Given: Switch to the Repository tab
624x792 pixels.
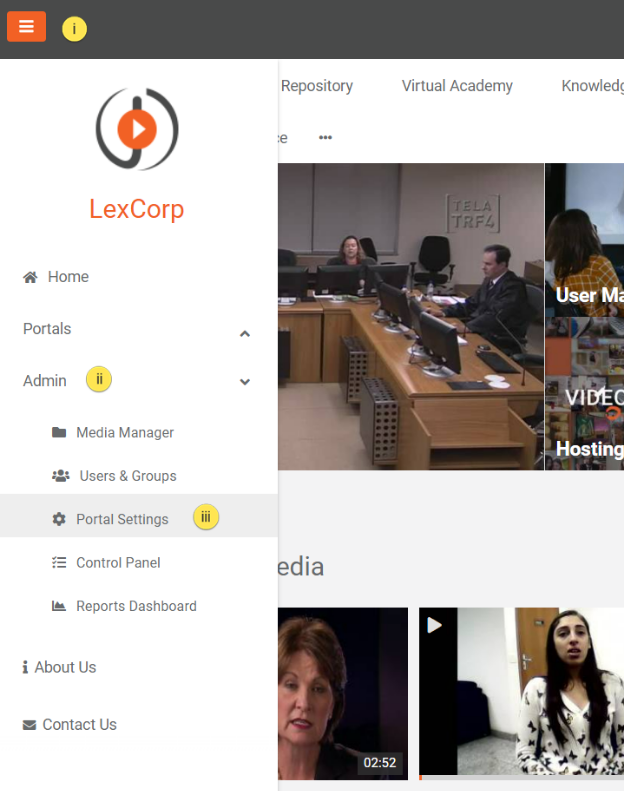Looking at the screenshot, I should [317, 86].
